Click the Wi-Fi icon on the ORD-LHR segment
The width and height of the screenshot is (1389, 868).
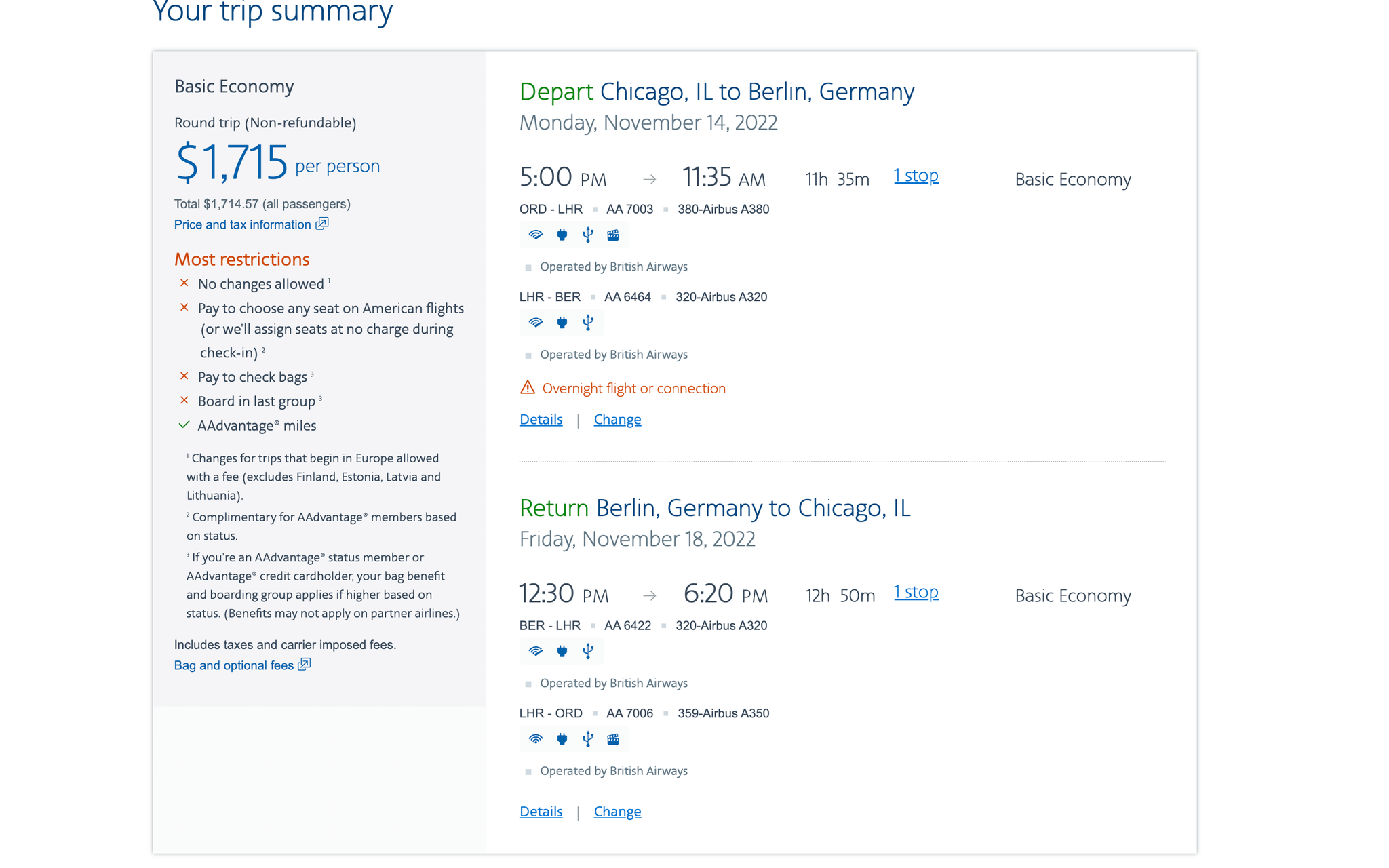(x=535, y=235)
